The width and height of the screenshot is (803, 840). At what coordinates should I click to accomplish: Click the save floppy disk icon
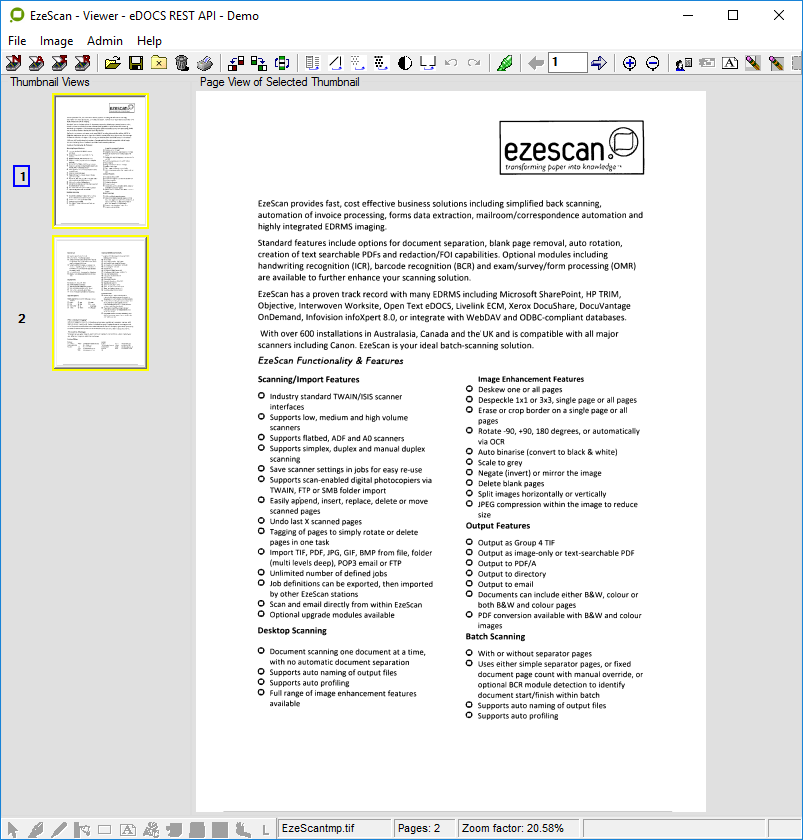(x=135, y=63)
